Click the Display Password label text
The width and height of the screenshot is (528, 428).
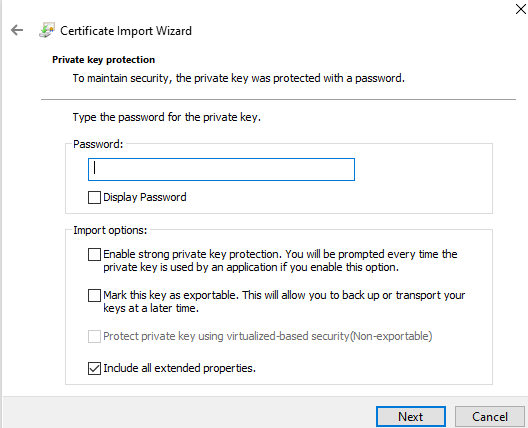(x=145, y=197)
